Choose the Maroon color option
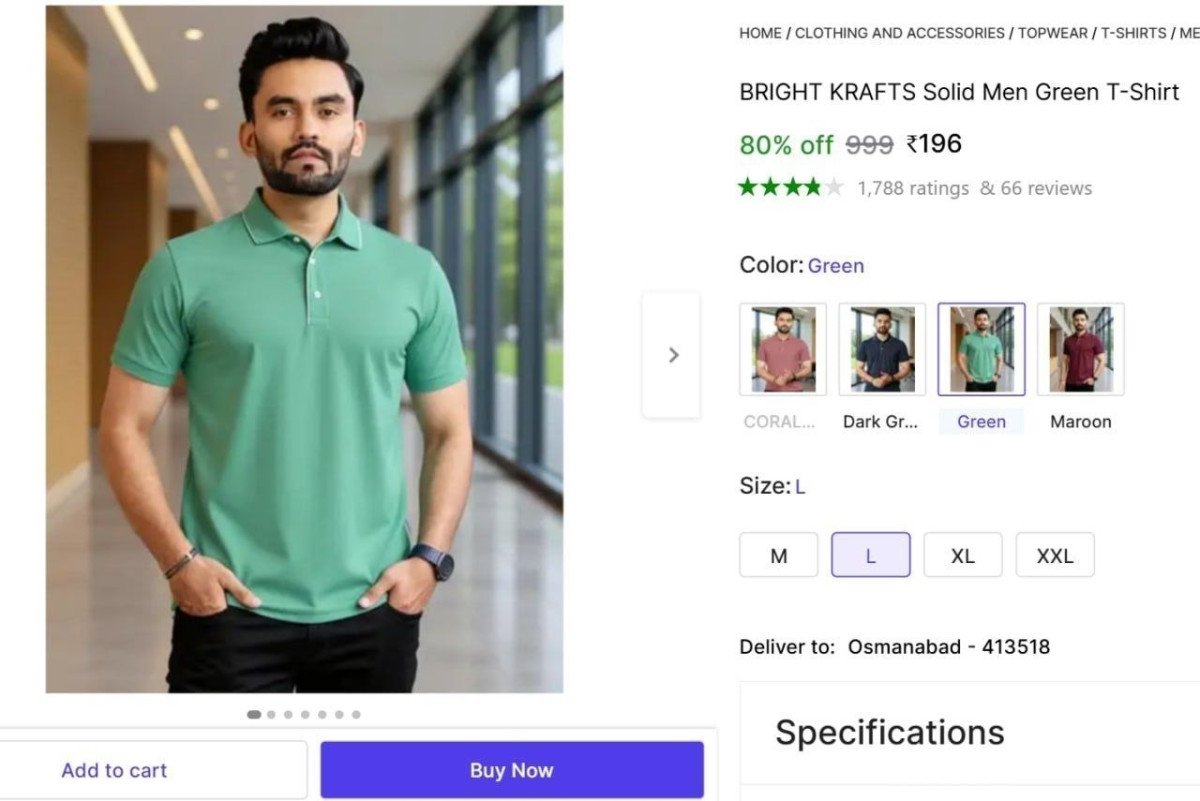Screen dimensions: 1200x801 1080,348
